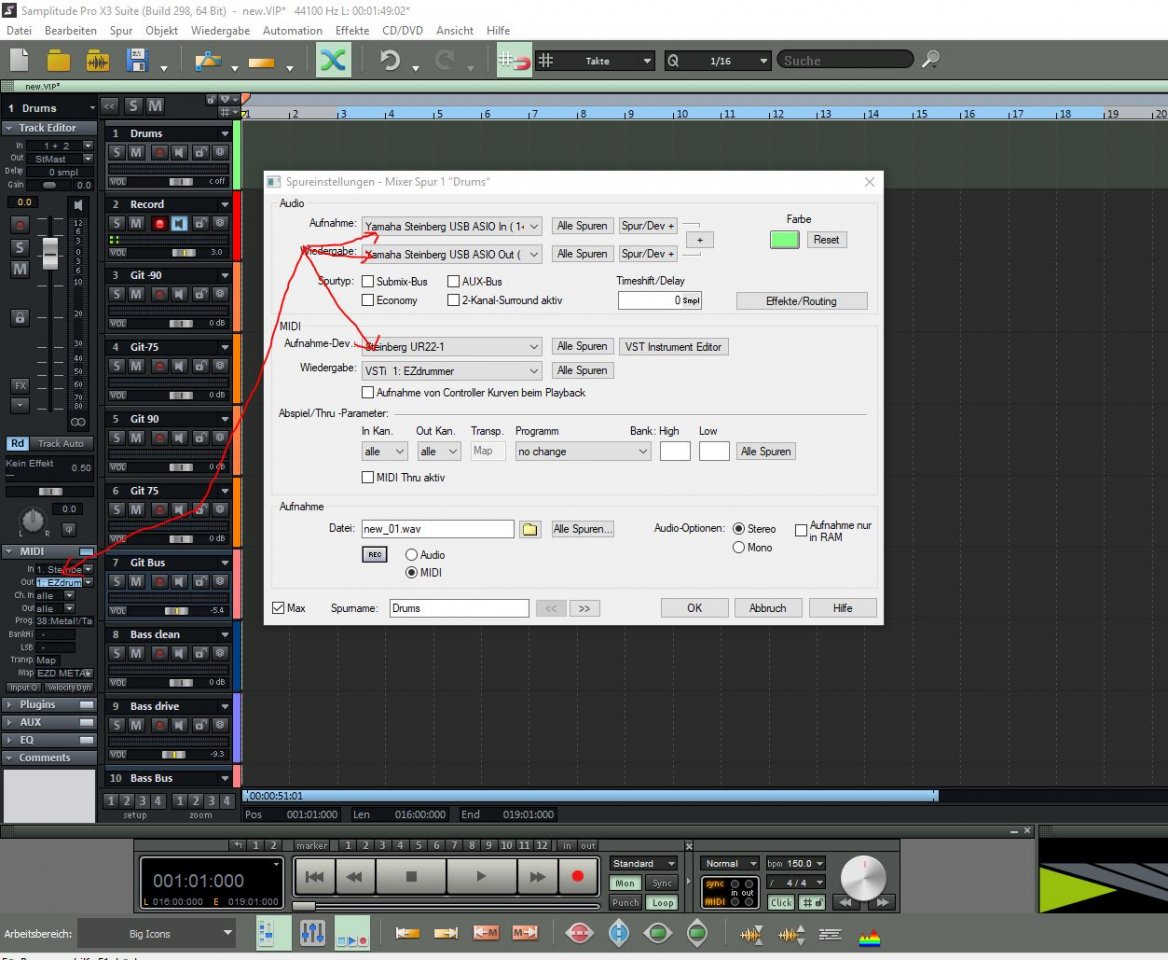This screenshot has width=1168, height=960.
Task: Click the move-to-left-marker M arrow icon
Action: pos(486,933)
